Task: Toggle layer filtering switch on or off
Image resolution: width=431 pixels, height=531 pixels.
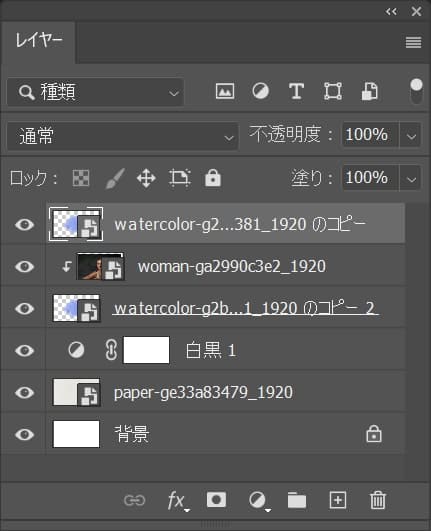Action: pyautogui.click(x=416, y=91)
